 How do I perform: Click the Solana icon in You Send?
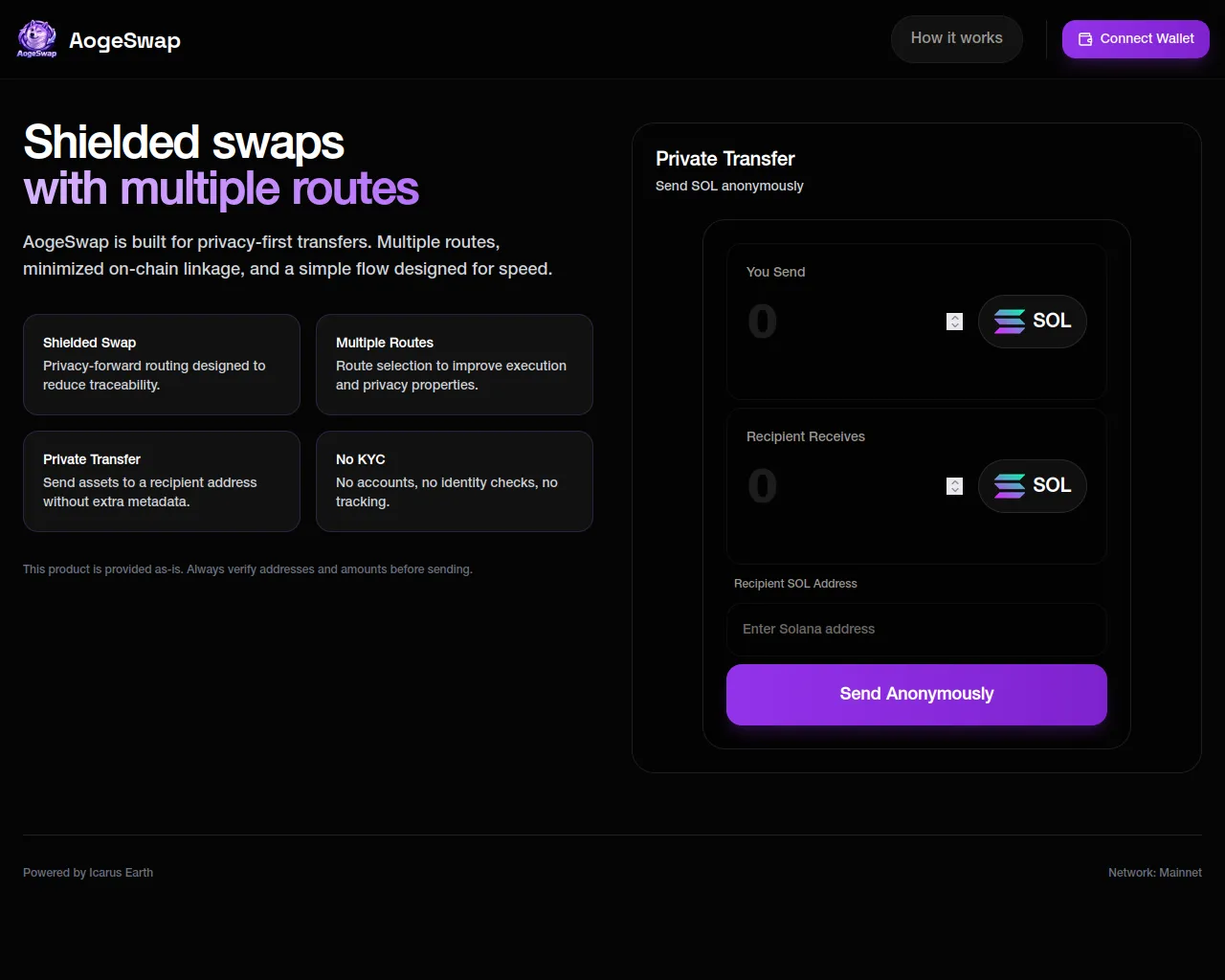point(1009,322)
